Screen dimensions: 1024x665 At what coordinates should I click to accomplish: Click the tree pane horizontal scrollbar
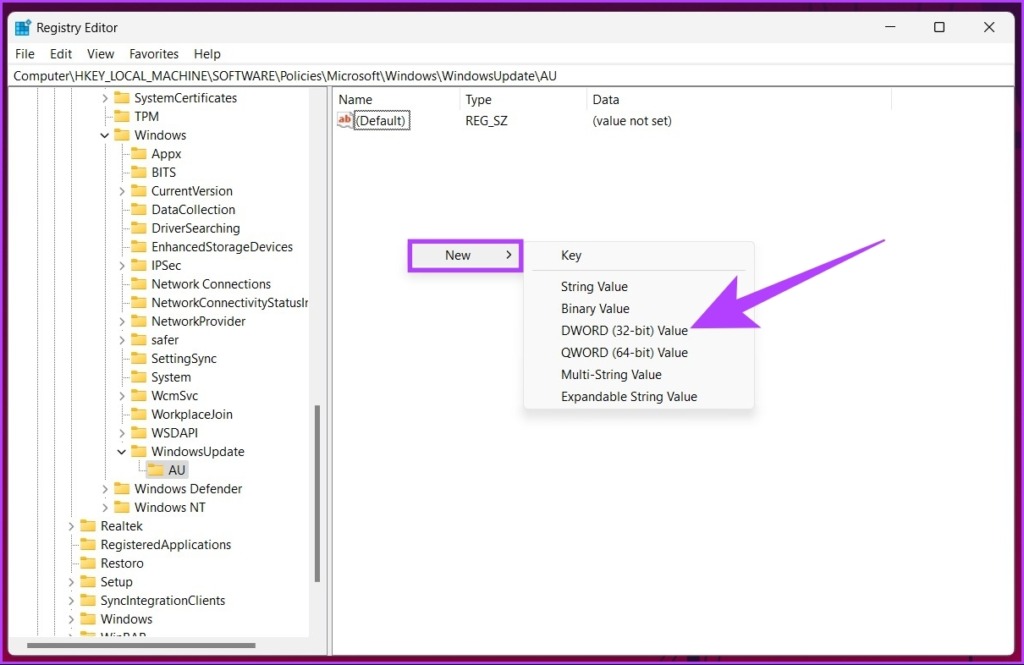tap(141, 645)
